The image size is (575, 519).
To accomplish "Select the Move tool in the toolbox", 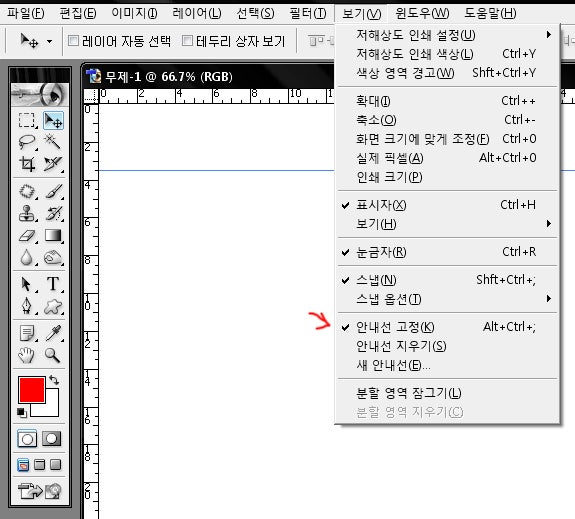I will coord(53,120).
